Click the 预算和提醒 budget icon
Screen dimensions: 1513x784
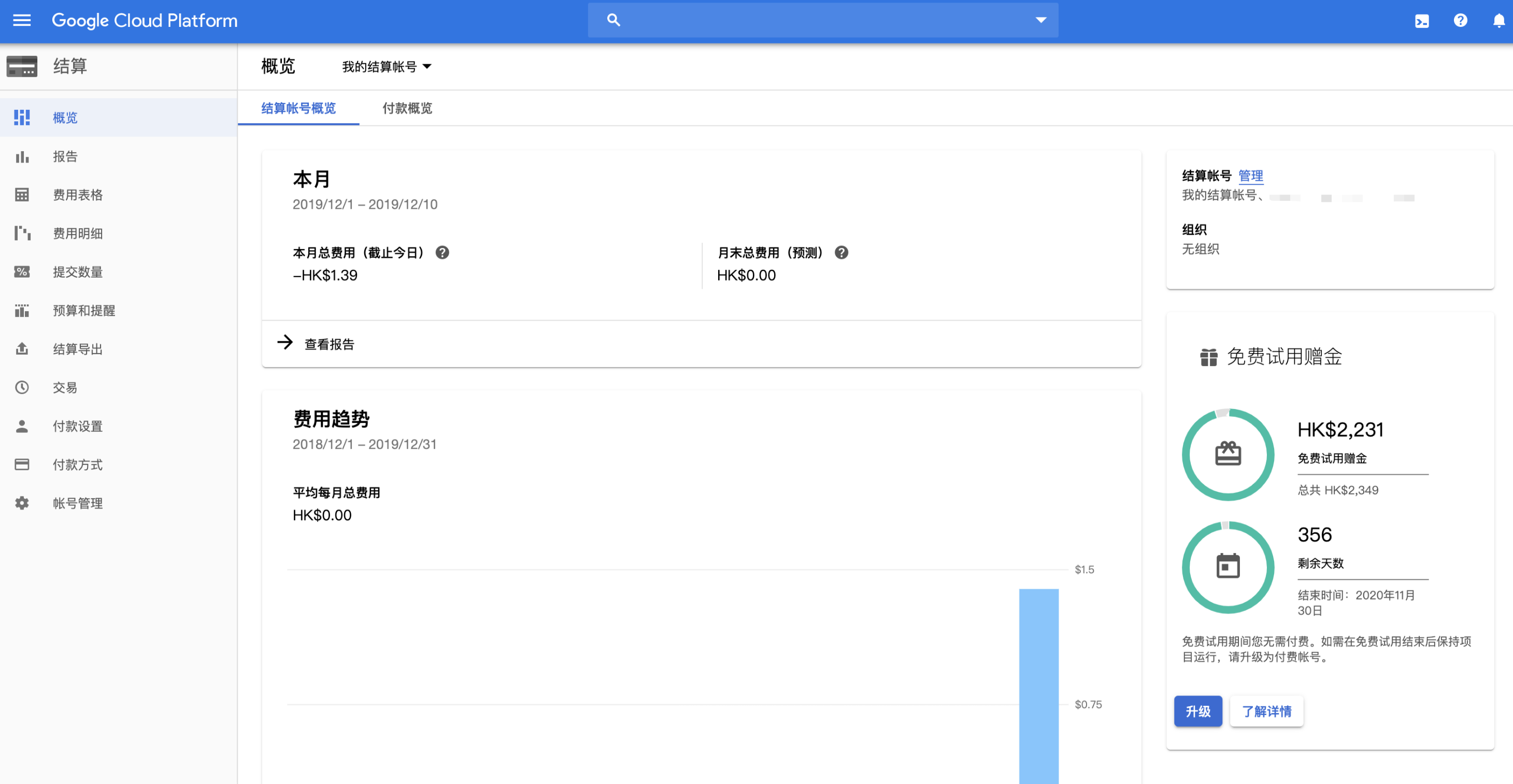point(22,310)
